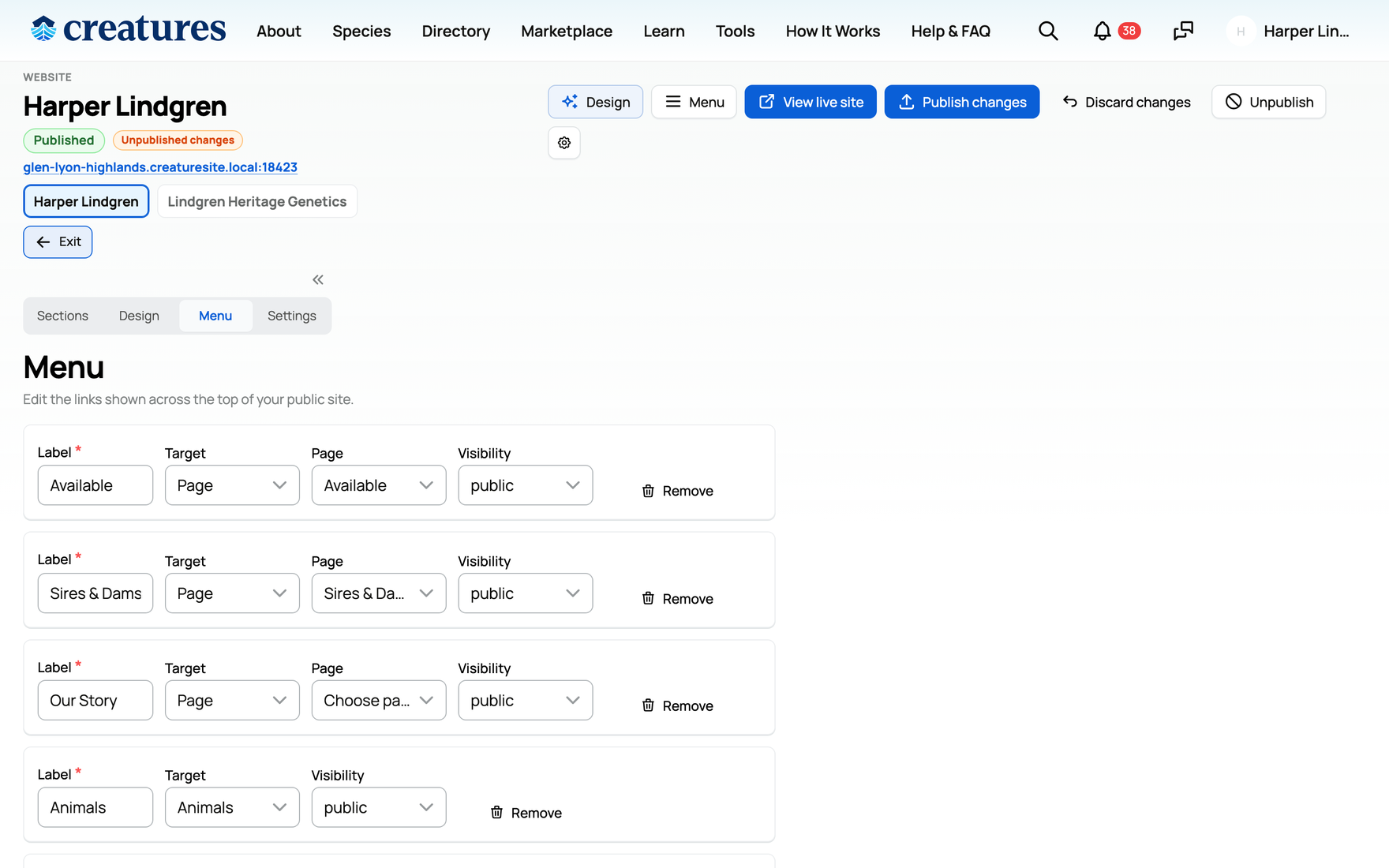Open the How It Works nav item

[x=833, y=31]
